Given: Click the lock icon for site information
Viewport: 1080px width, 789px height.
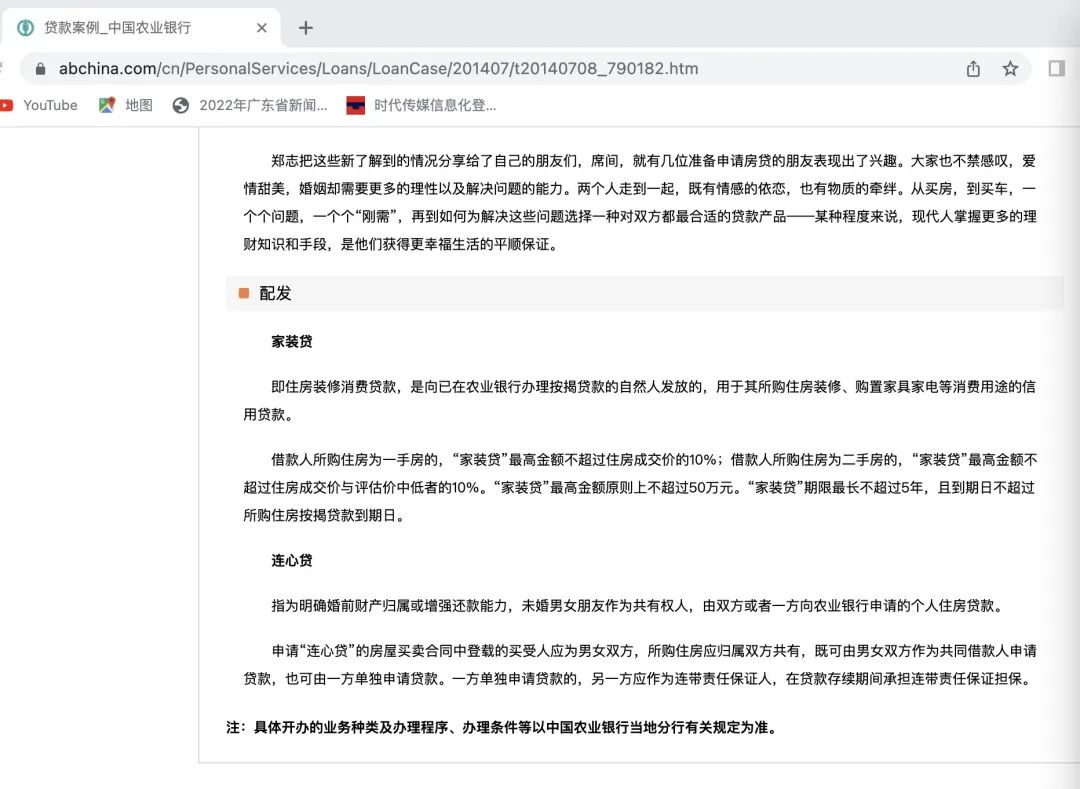Looking at the screenshot, I should tap(41, 69).
